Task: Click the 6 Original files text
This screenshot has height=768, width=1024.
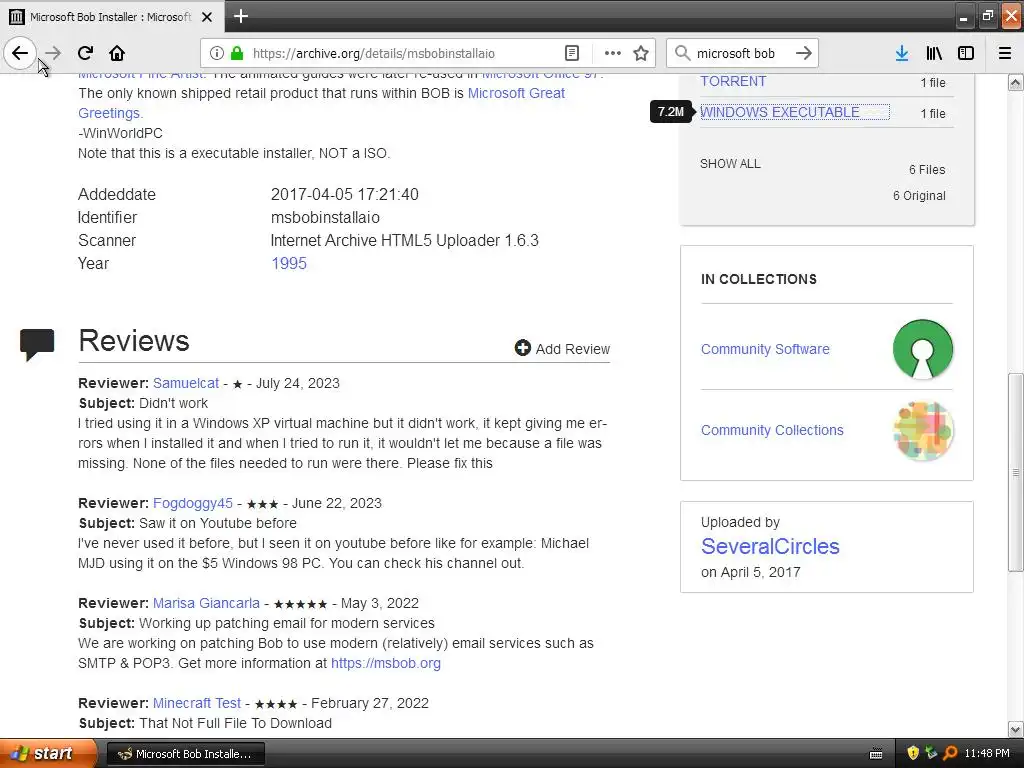Action: 919,196
